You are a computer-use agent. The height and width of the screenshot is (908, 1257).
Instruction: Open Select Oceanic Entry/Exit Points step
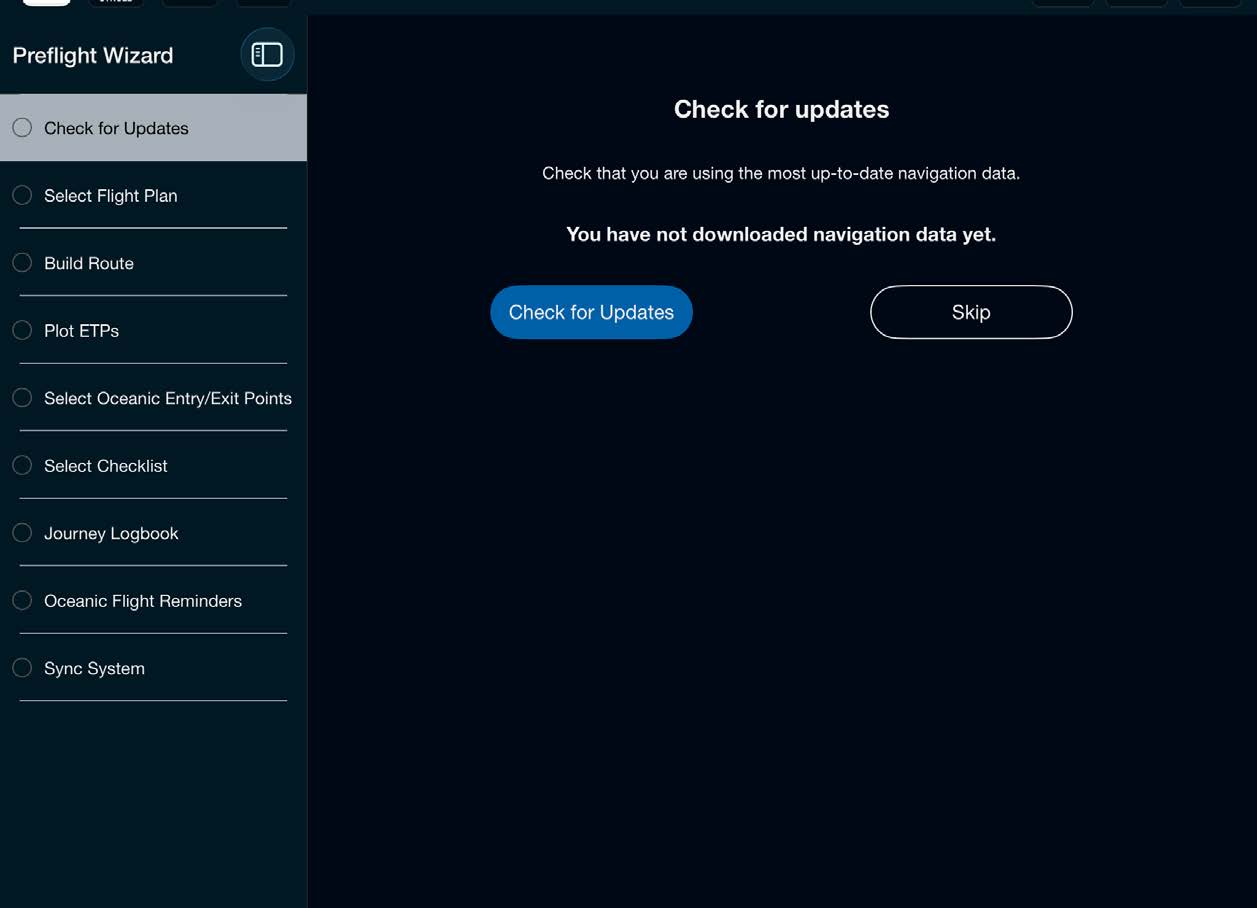(153, 398)
